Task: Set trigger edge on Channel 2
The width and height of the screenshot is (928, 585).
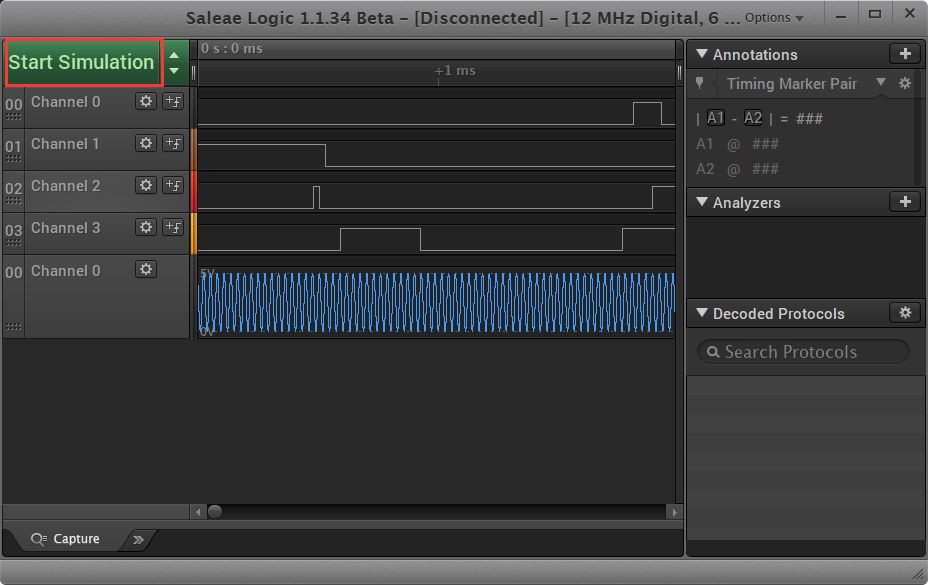Action: [173, 185]
